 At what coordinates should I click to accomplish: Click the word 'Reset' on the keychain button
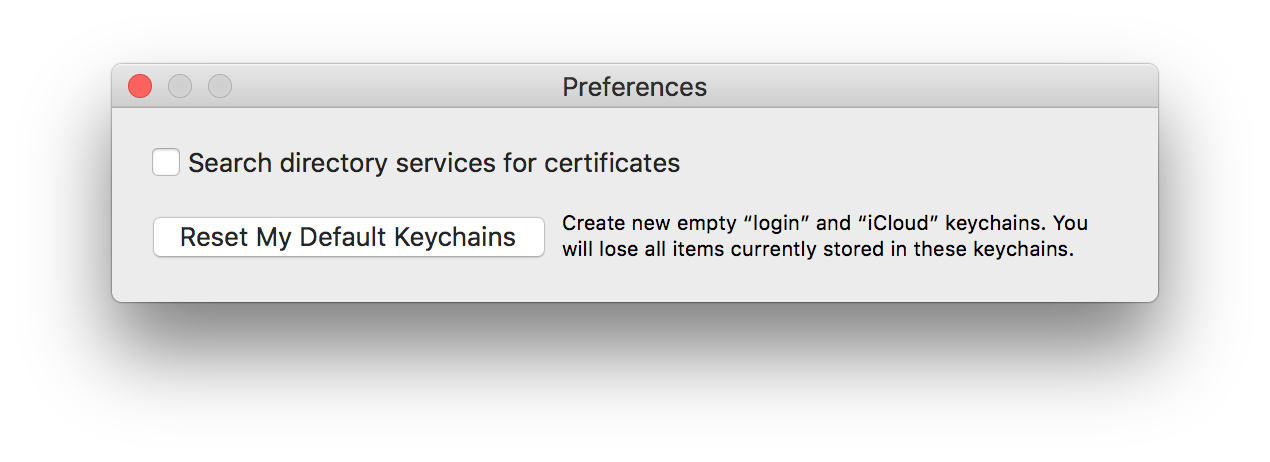[214, 237]
